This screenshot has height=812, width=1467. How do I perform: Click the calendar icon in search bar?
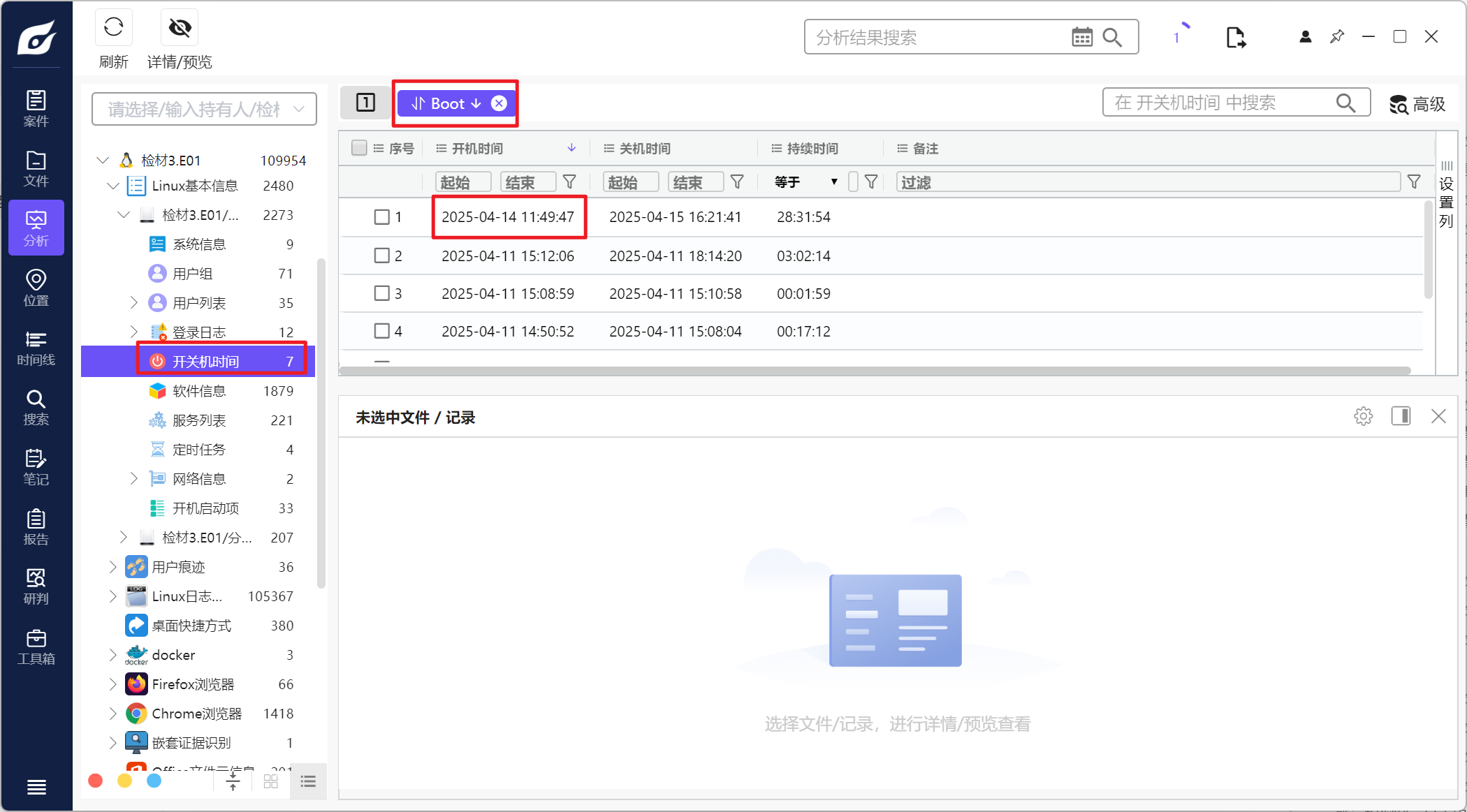pos(1081,37)
